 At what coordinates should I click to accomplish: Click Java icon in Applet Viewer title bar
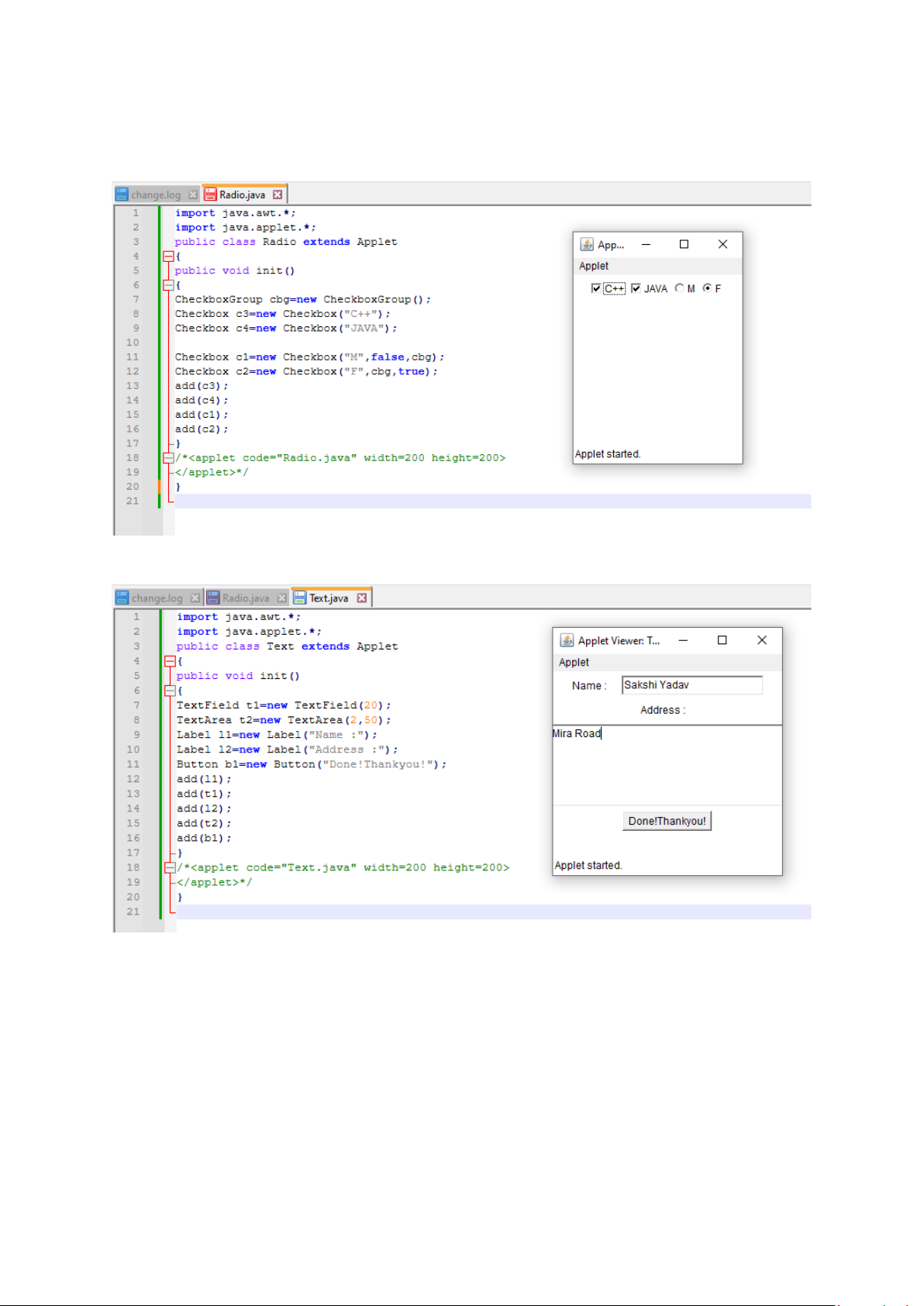[567, 640]
